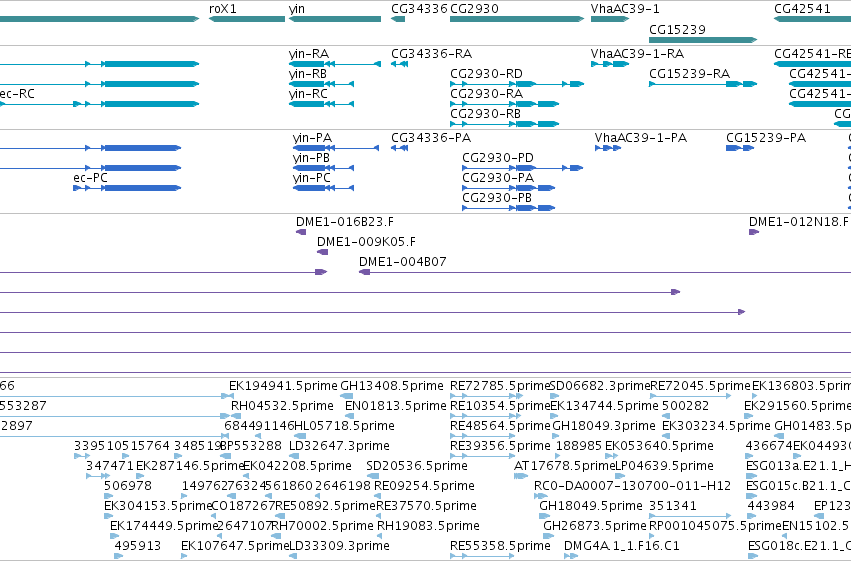Select the CG2930-RA transcript
851x561 pixels.
[504, 104]
